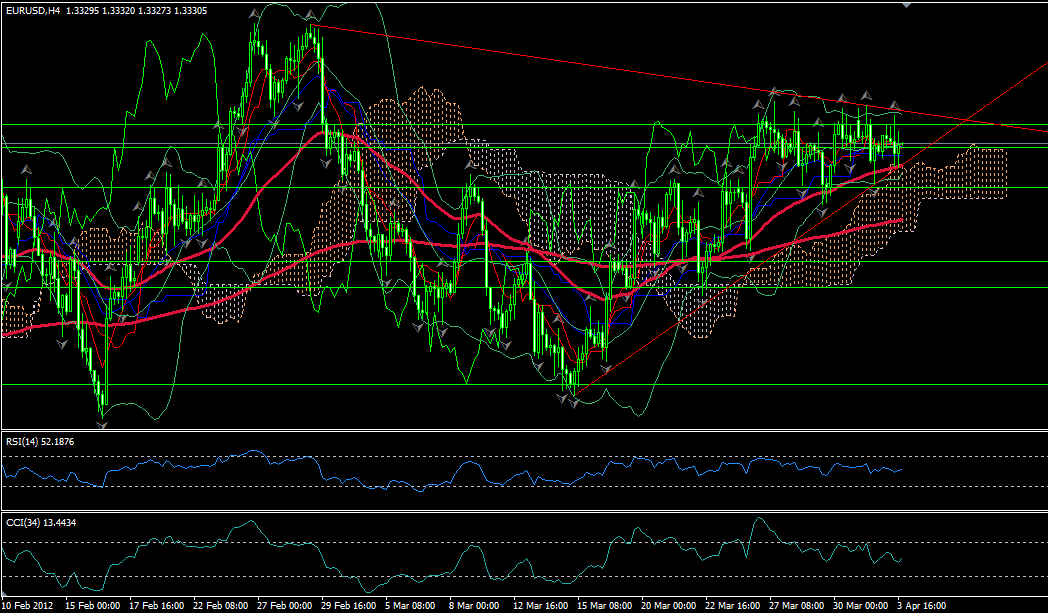The width and height of the screenshot is (1048, 613).
Task: Click the point where the two red trendlines cross
Action: click(968, 122)
